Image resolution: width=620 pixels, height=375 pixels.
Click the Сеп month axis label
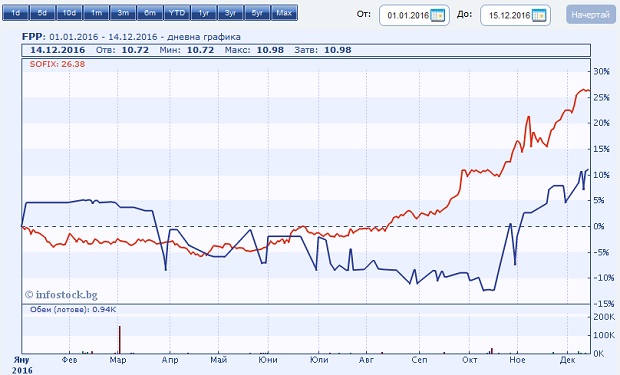coord(419,360)
